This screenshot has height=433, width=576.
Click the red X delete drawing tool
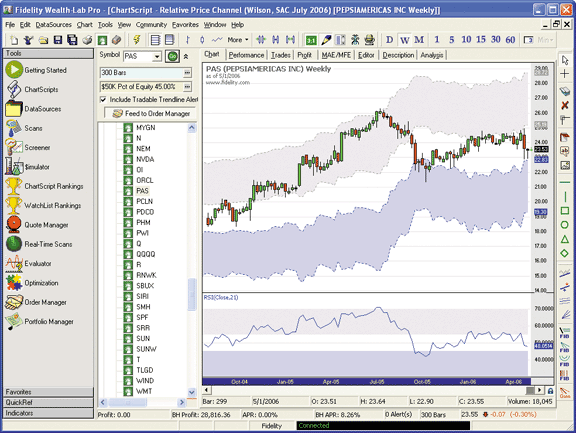pyautogui.click(x=565, y=105)
